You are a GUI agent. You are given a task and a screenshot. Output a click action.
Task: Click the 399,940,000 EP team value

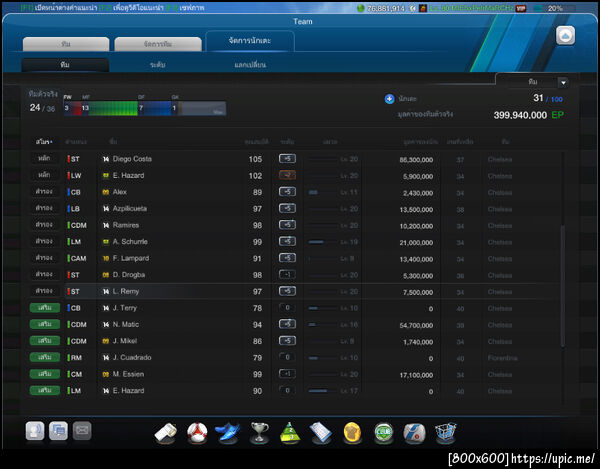528,115
